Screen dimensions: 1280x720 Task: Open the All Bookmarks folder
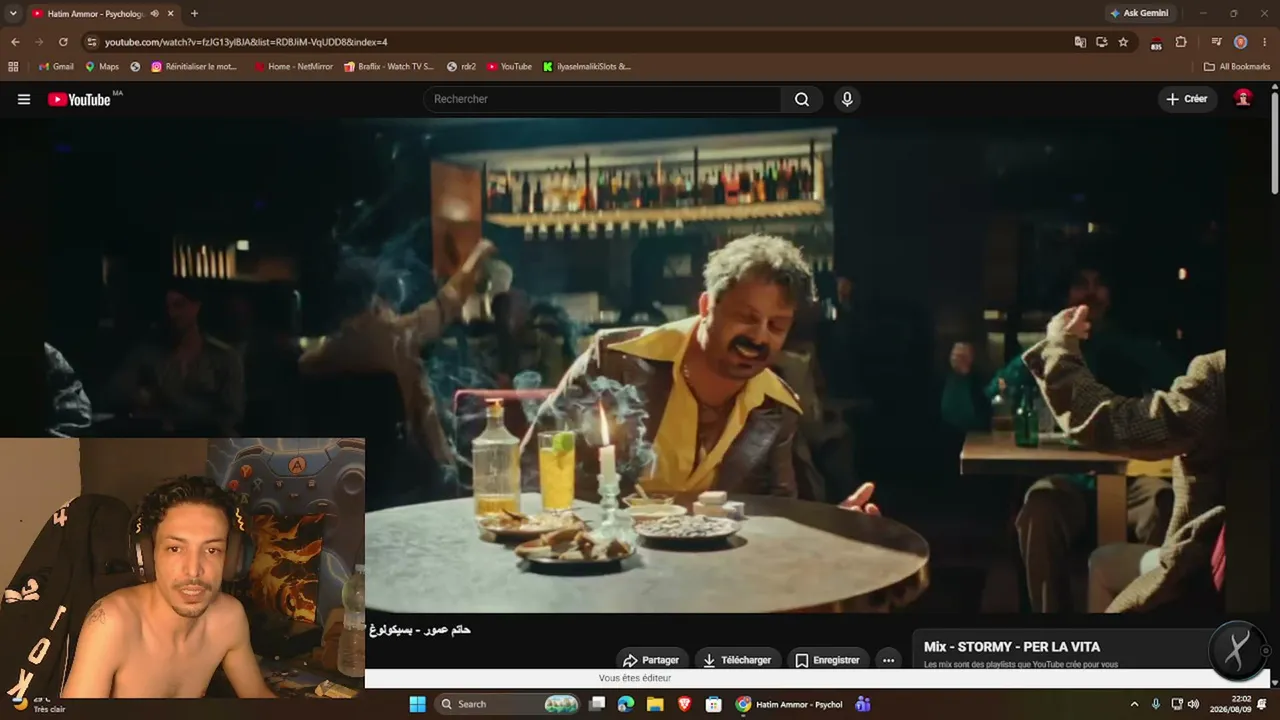(1237, 67)
